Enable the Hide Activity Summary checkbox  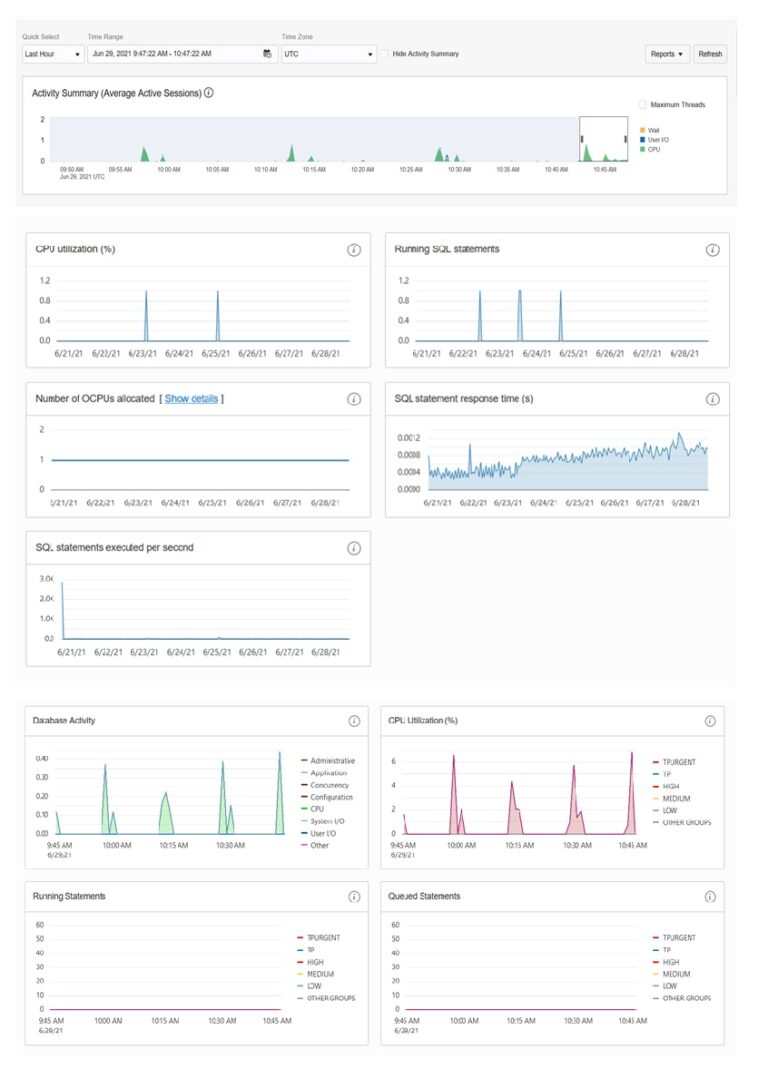pos(385,54)
